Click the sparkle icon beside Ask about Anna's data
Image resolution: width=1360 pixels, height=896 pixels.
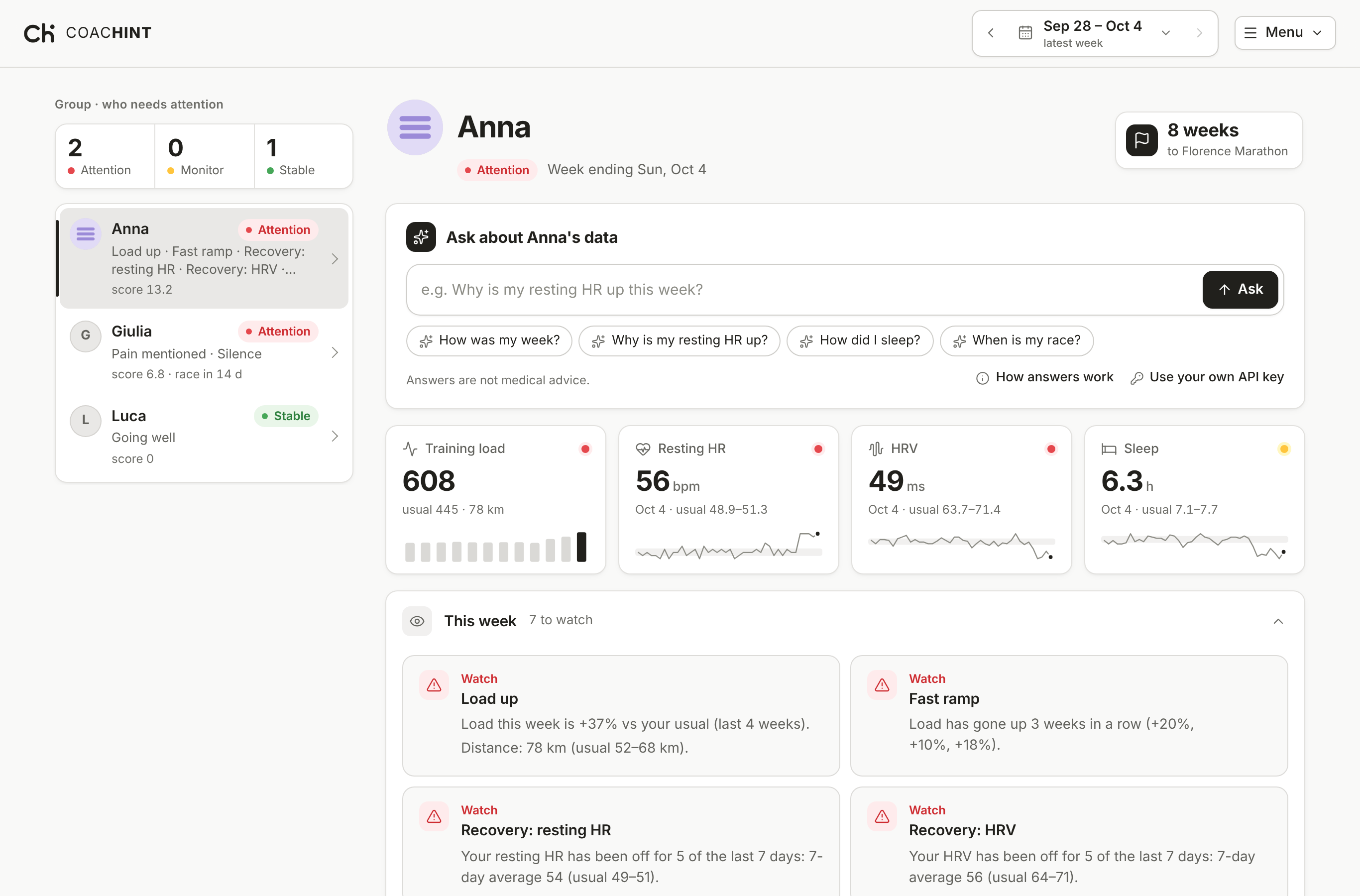tap(421, 236)
